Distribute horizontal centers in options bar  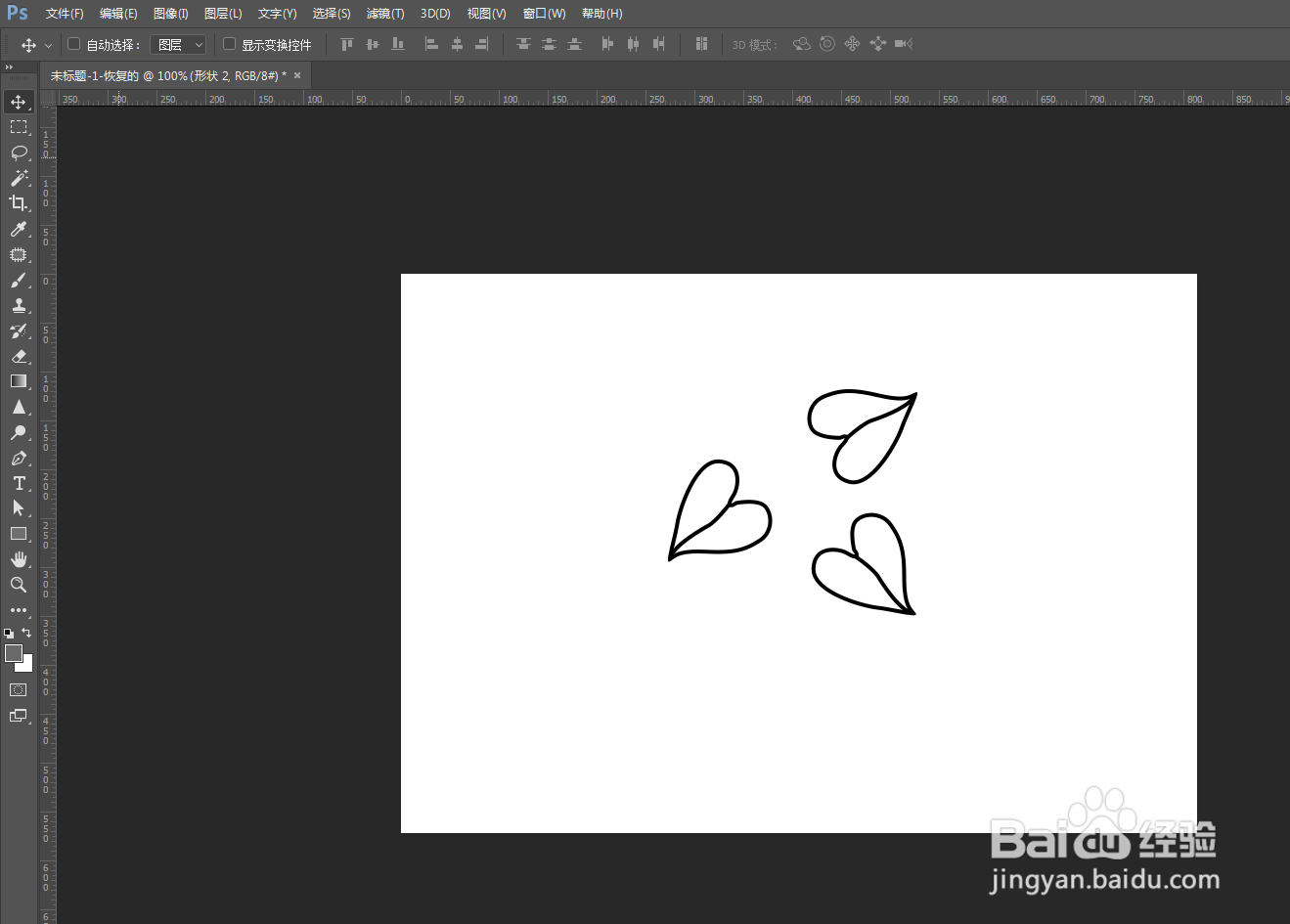[x=633, y=44]
